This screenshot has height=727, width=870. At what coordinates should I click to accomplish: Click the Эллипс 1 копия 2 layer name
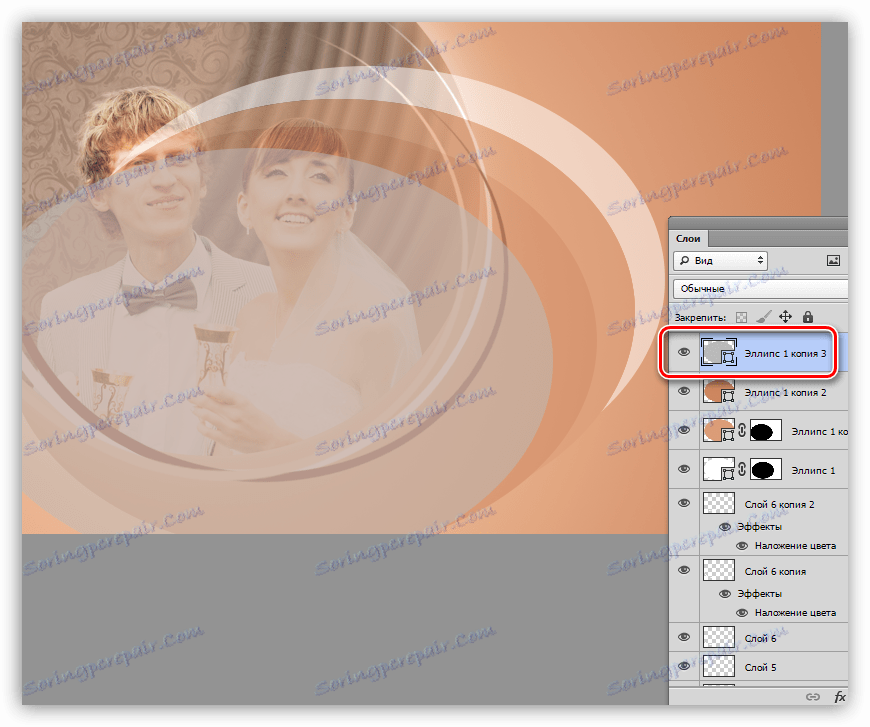click(785, 392)
